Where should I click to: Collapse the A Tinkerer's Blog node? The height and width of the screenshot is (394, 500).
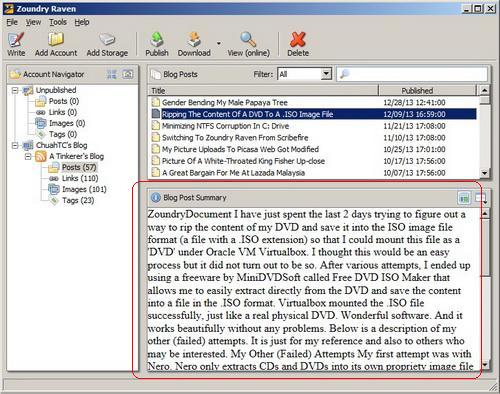[x=28, y=156]
